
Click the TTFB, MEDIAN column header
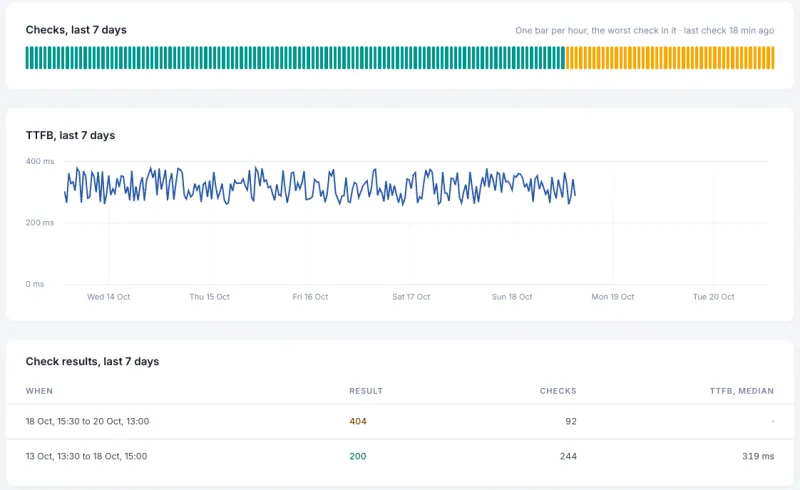[742, 391]
